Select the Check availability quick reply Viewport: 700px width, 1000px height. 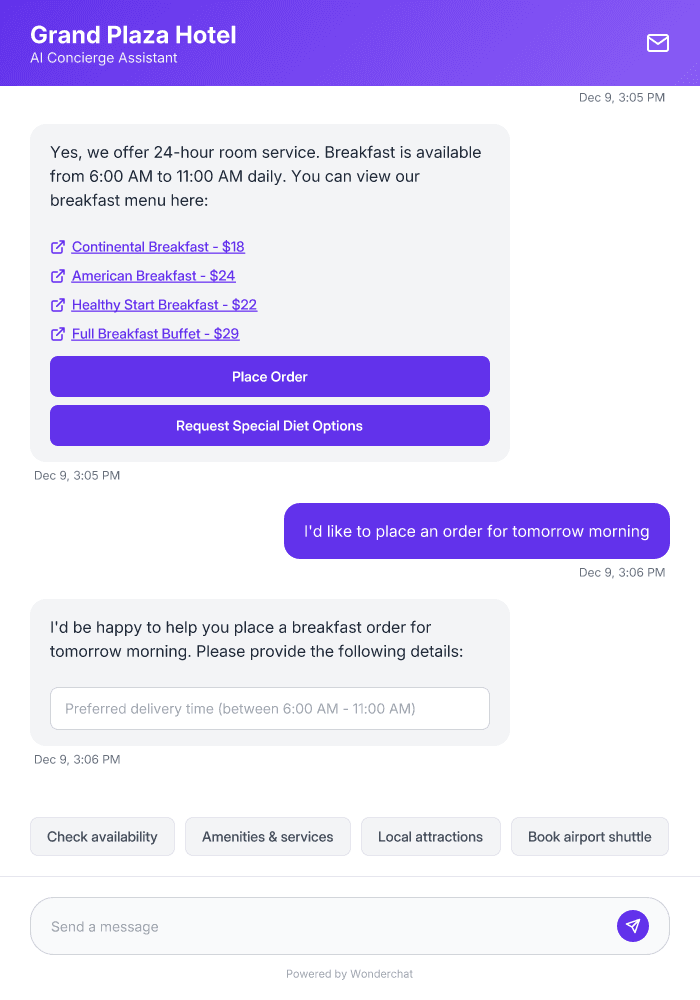pyautogui.click(x=102, y=836)
